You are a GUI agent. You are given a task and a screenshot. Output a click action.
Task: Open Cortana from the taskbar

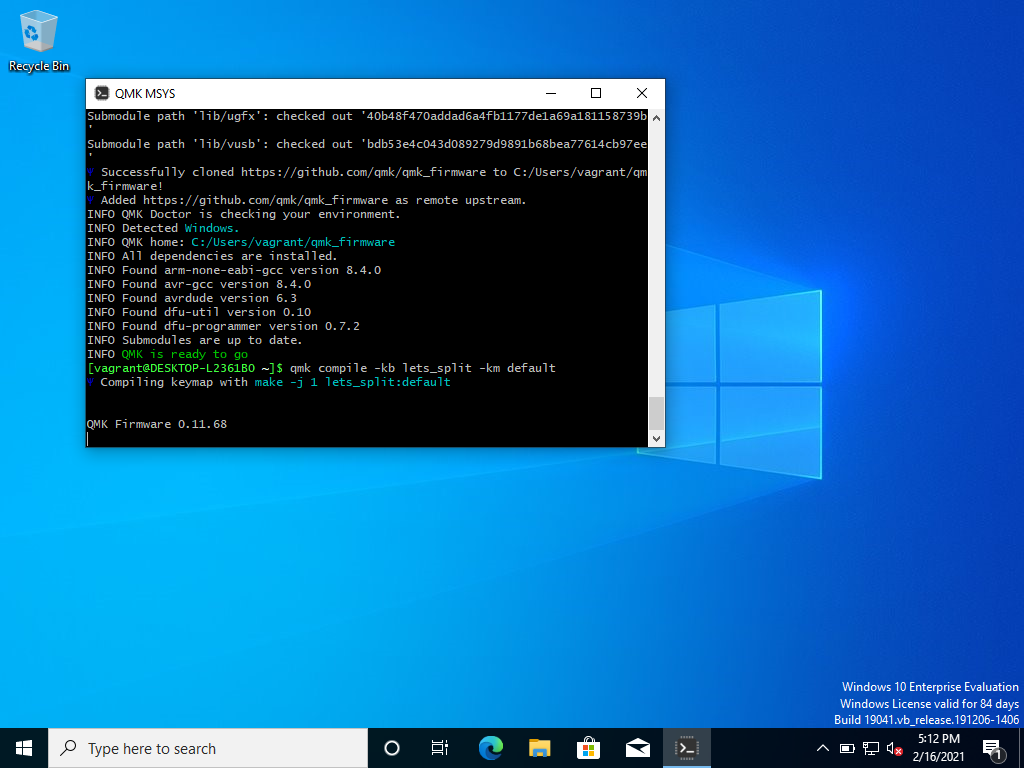392,748
